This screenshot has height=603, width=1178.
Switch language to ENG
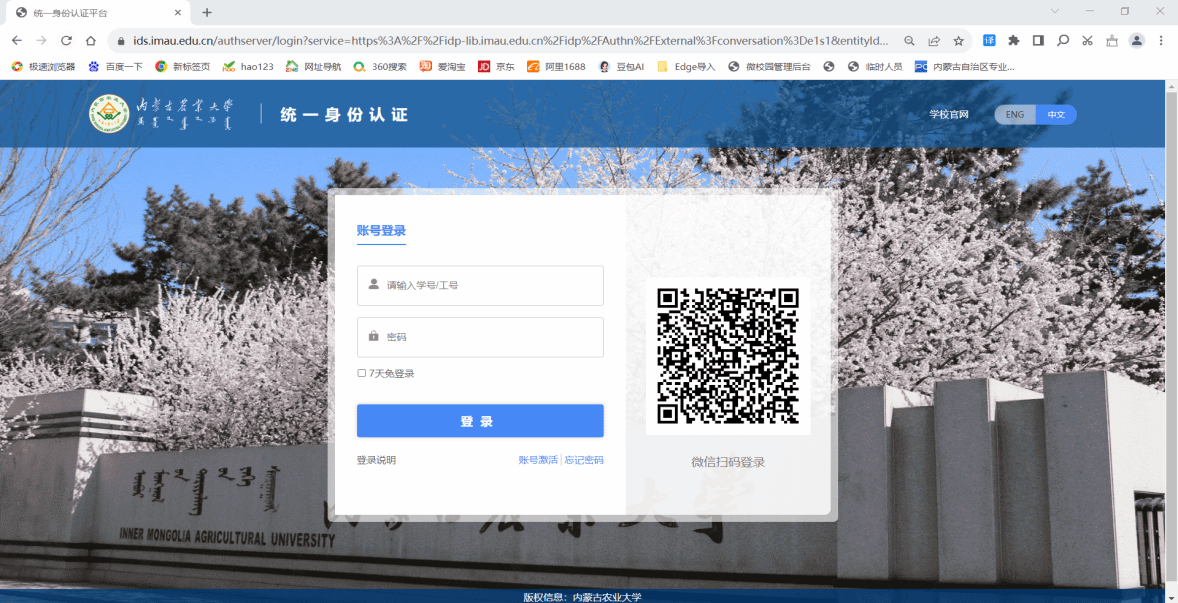coord(1015,115)
